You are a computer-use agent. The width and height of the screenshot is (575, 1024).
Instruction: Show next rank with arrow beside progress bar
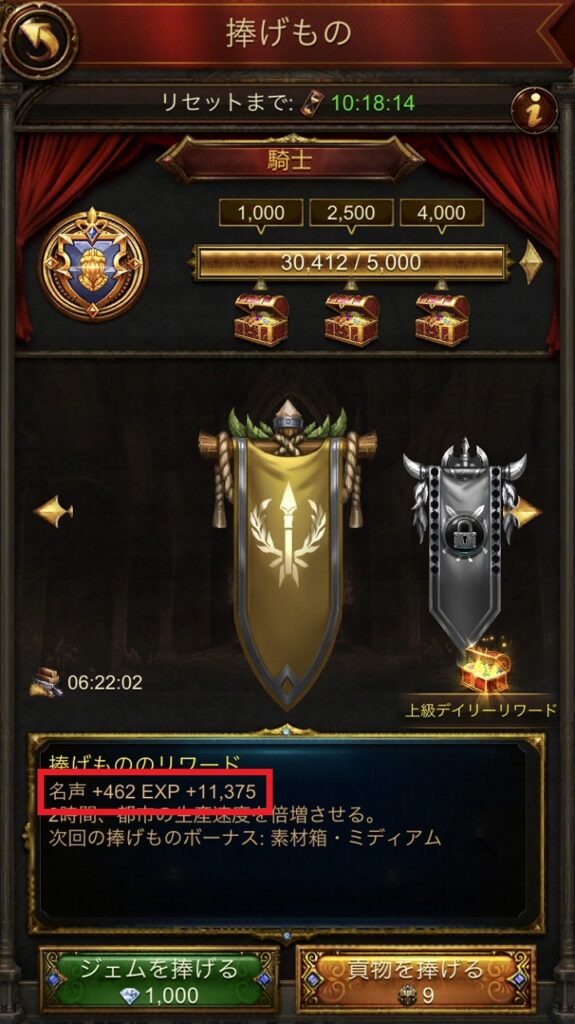click(531, 262)
